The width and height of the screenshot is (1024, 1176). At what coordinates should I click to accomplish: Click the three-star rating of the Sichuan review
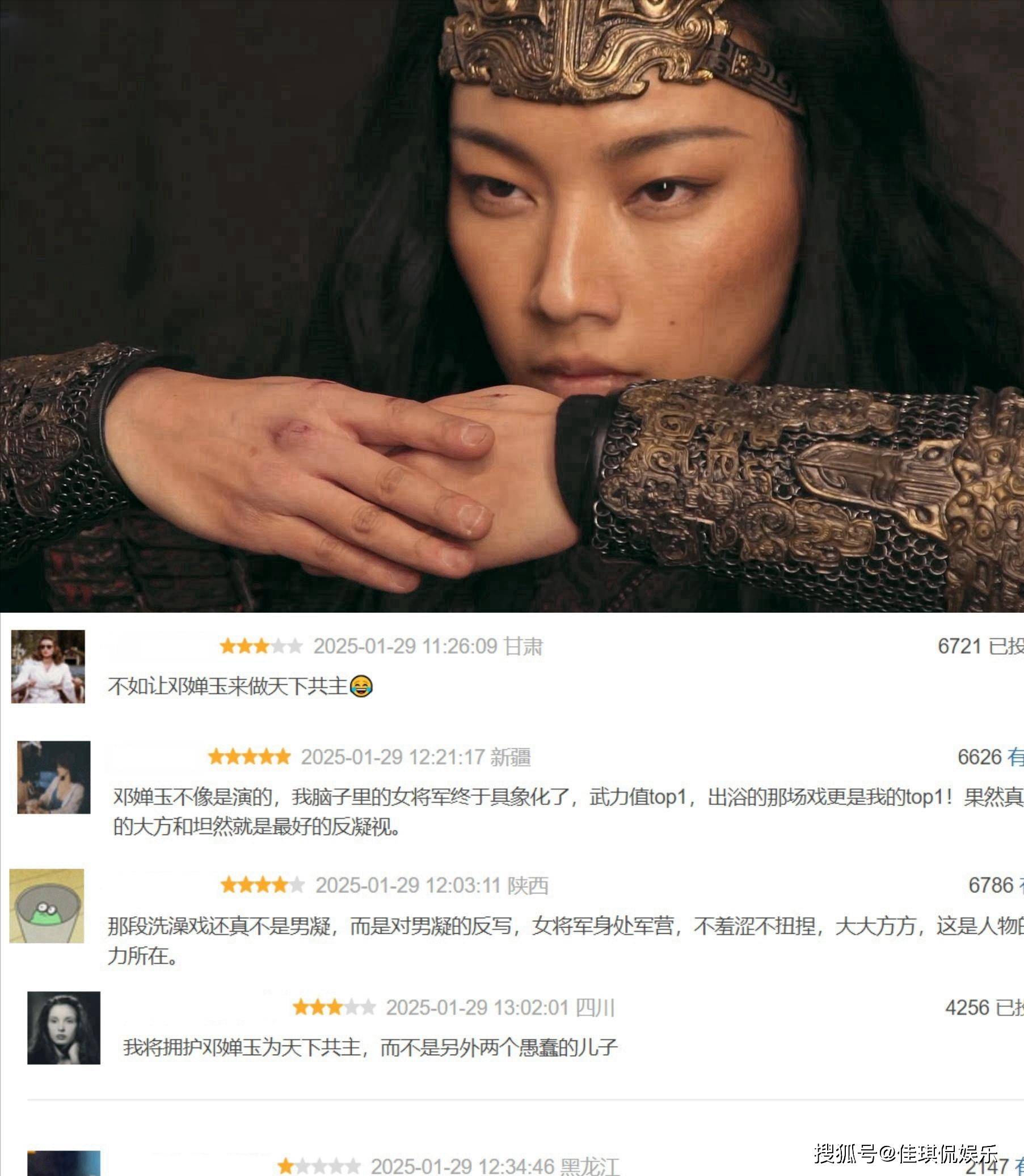(x=334, y=1008)
